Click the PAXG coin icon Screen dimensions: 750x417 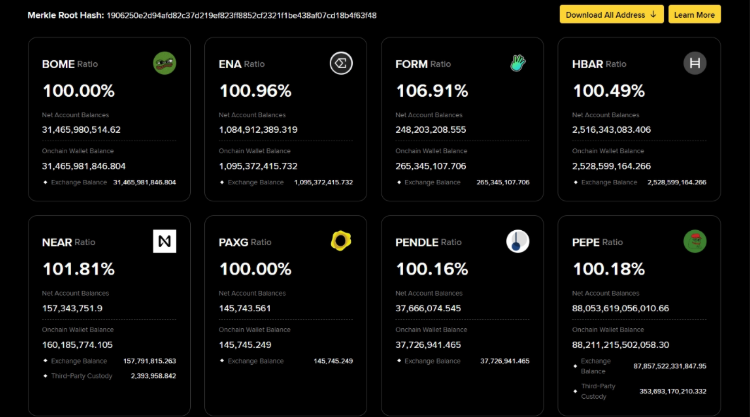pyautogui.click(x=341, y=241)
